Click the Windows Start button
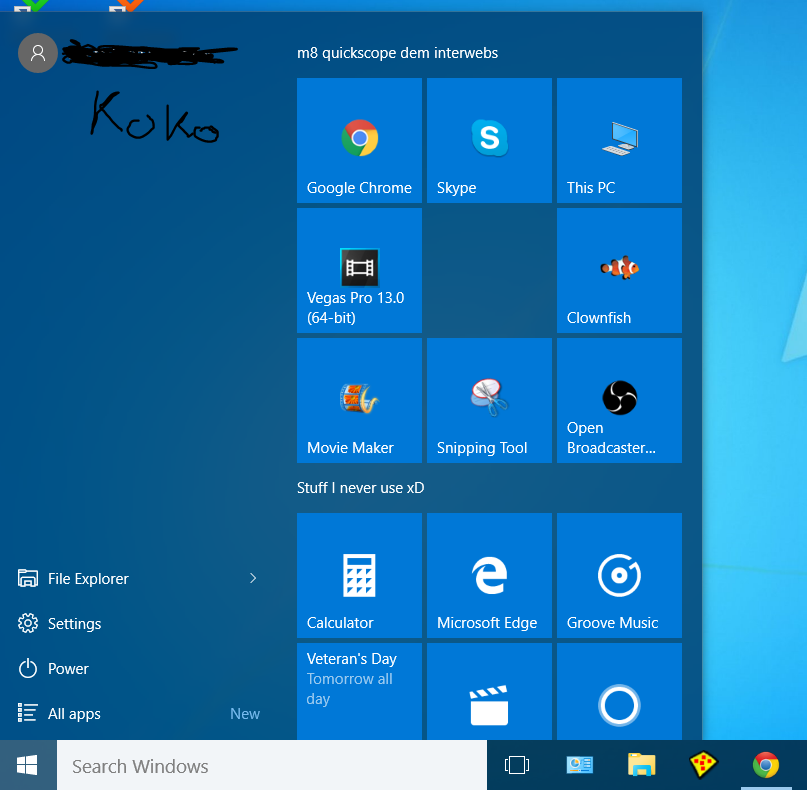Image resolution: width=807 pixels, height=790 pixels. click(x=28, y=765)
